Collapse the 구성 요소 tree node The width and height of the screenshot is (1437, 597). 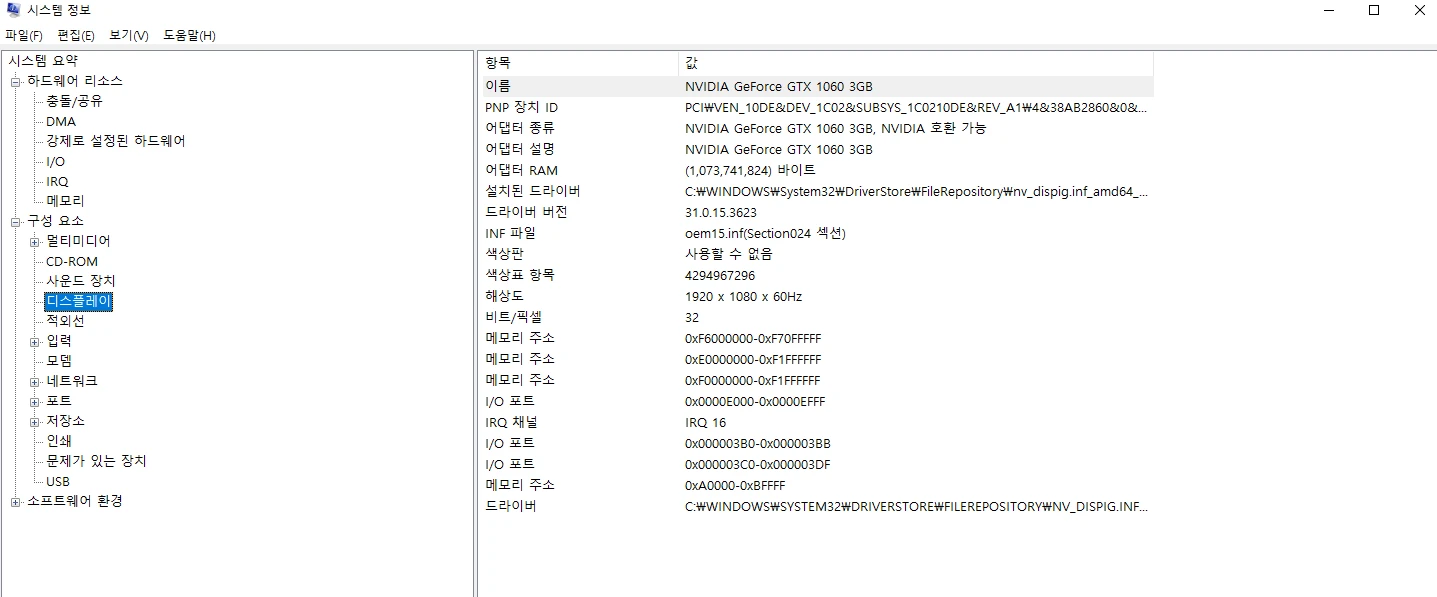(x=17, y=221)
